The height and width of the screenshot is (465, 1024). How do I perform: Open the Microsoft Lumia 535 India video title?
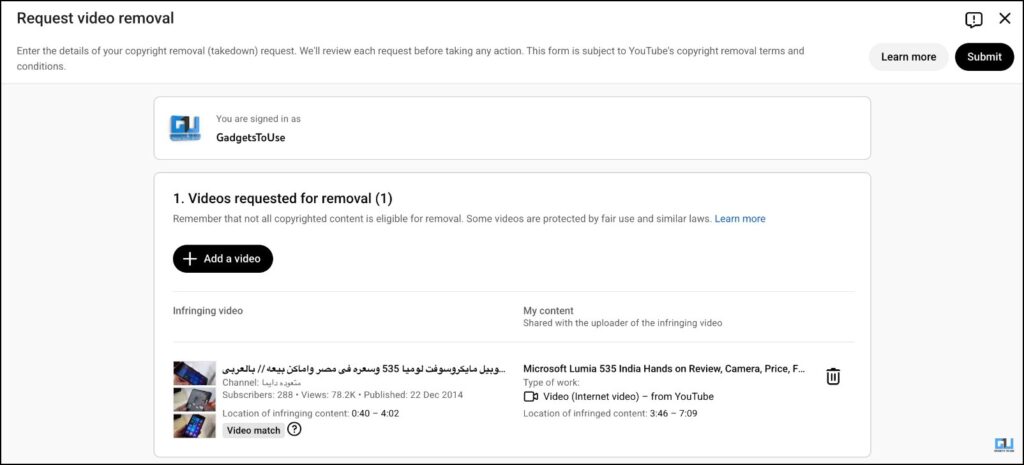(x=664, y=368)
